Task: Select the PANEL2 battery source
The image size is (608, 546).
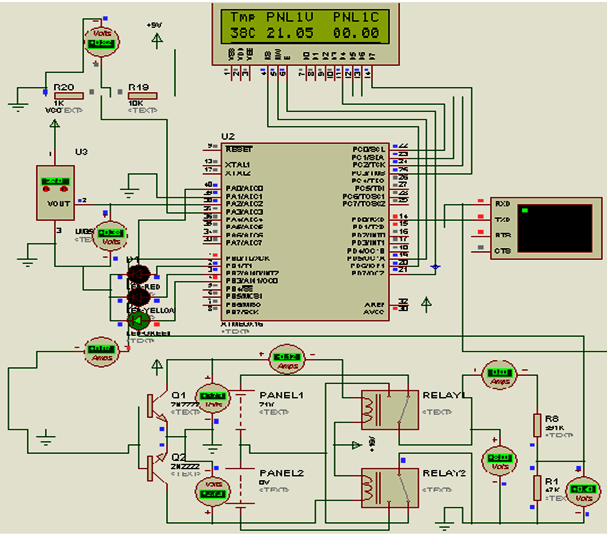Action: point(241,482)
